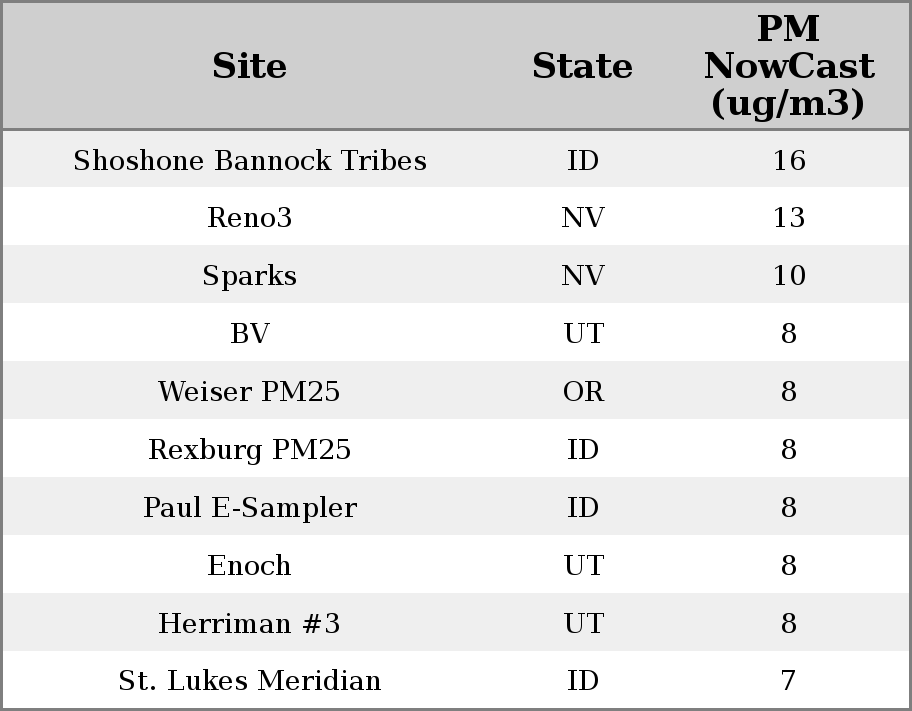Click the Paul E-Sampler site name
Image resolution: width=912 pixels, height=711 pixels.
[x=249, y=508]
